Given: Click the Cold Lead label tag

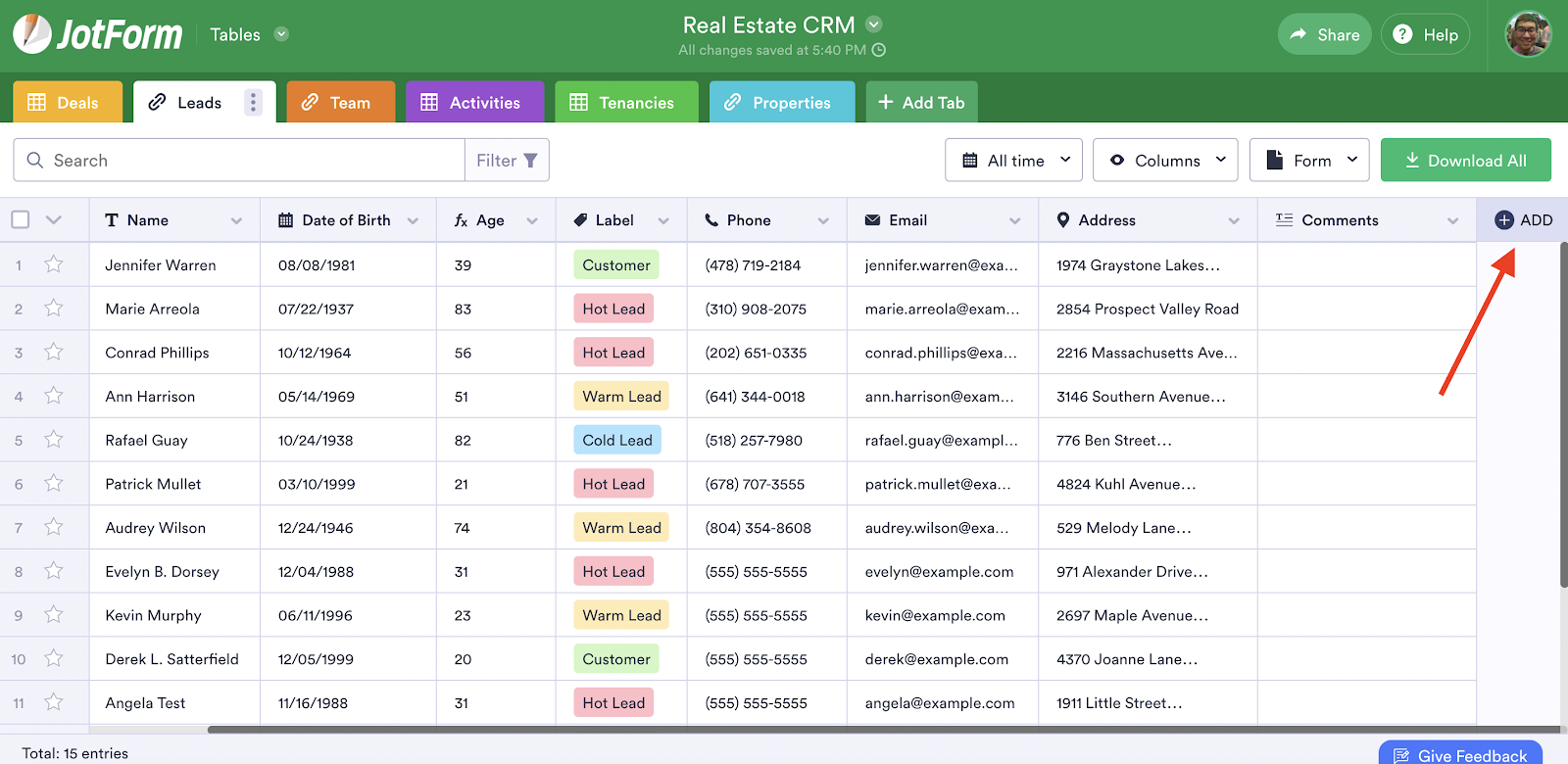Looking at the screenshot, I should coord(616,440).
